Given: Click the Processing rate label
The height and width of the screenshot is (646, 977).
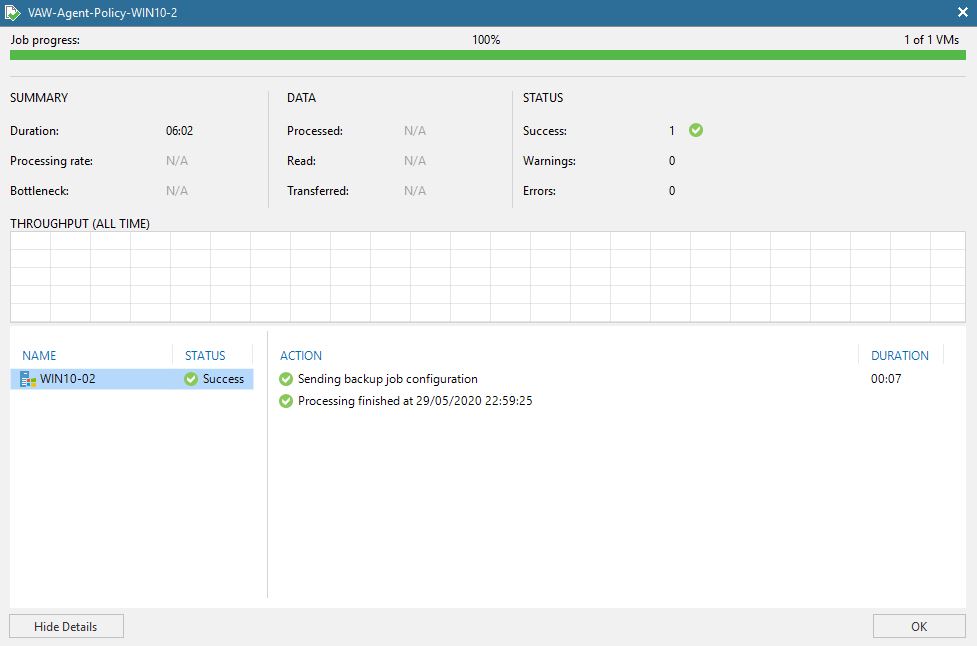Looking at the screenshot, I should click(52, 161).
